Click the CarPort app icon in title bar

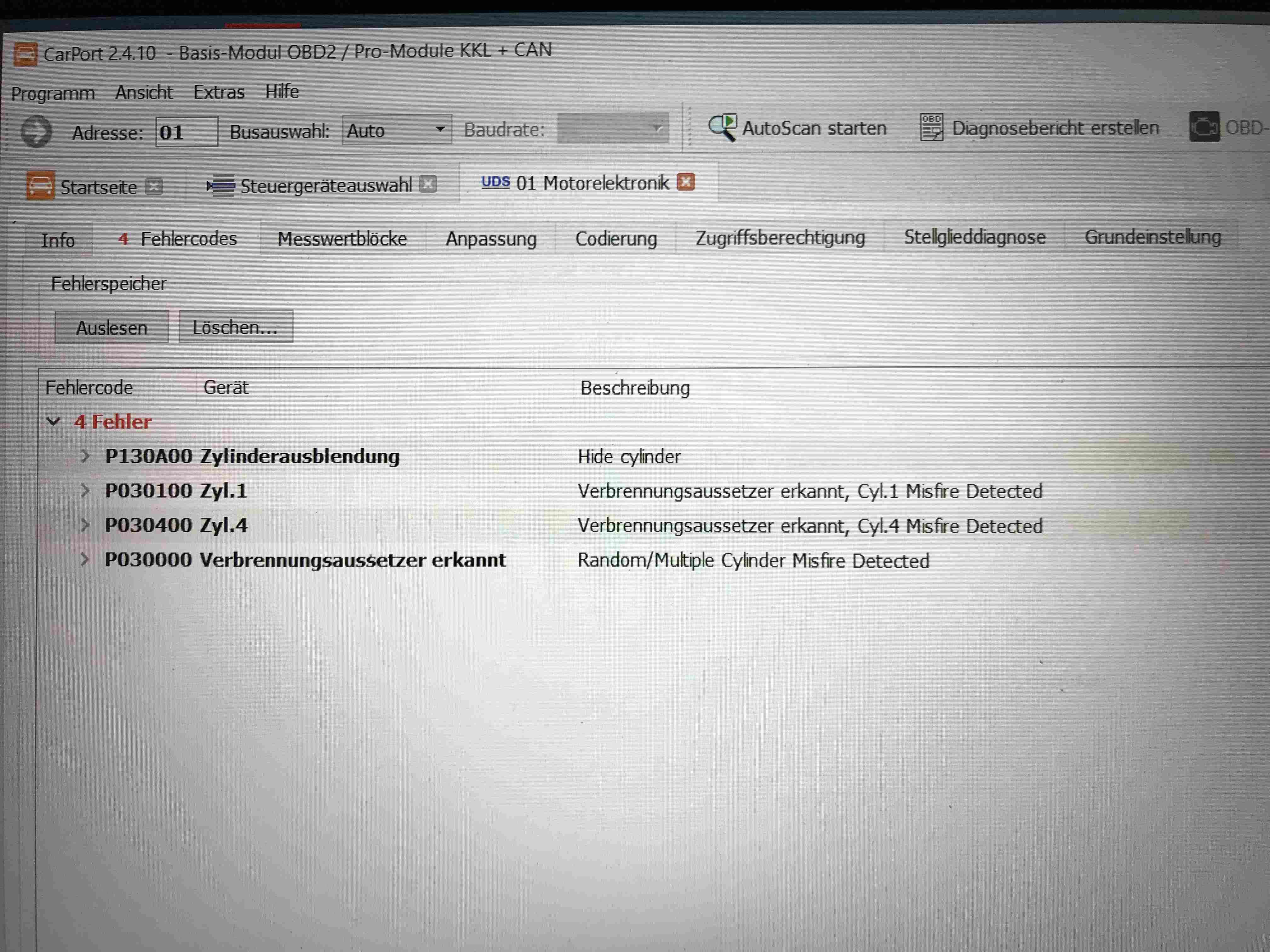(x=25, y=54)
